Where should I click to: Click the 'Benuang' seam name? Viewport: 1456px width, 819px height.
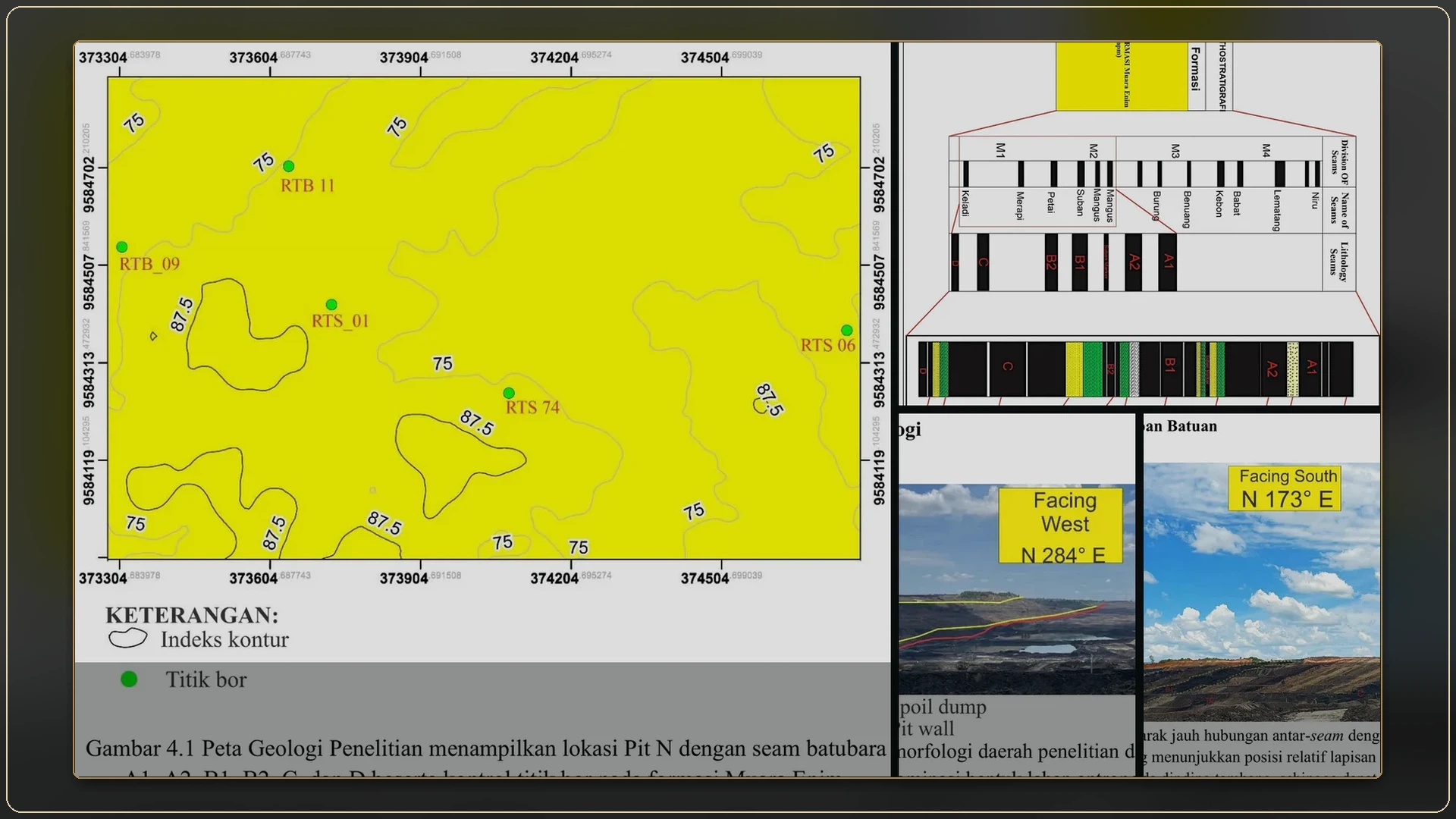pyautogui.click(x=1187, y=209)
